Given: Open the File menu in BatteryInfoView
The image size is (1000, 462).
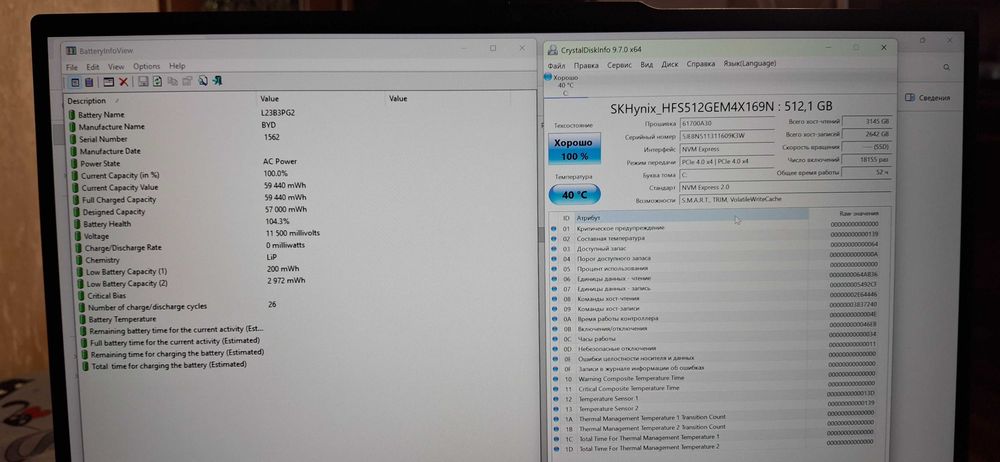Looking at the screenshot, I should (x=71, y=66).
